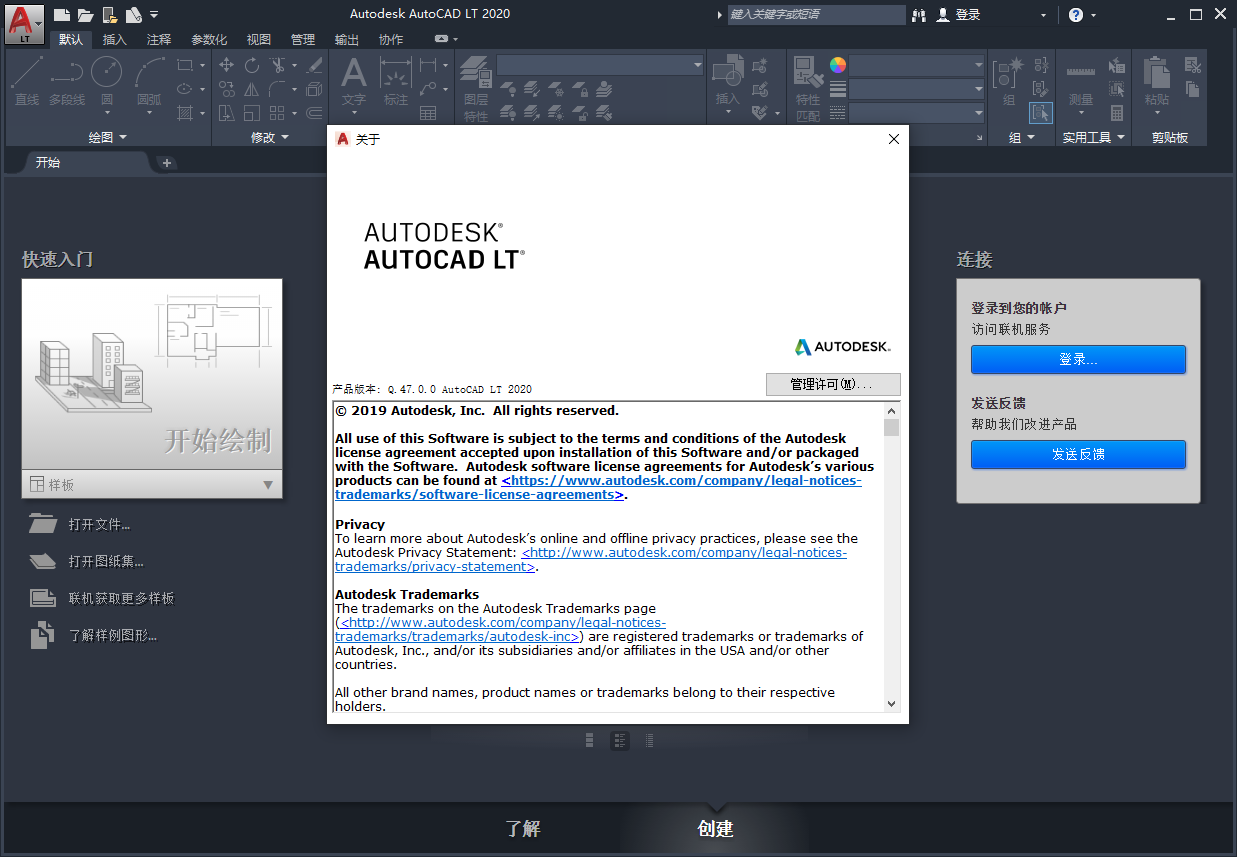Click the license text scrollbar down arrow
The height and width of the screenshot is (857, 1237).
coord(891,703)
